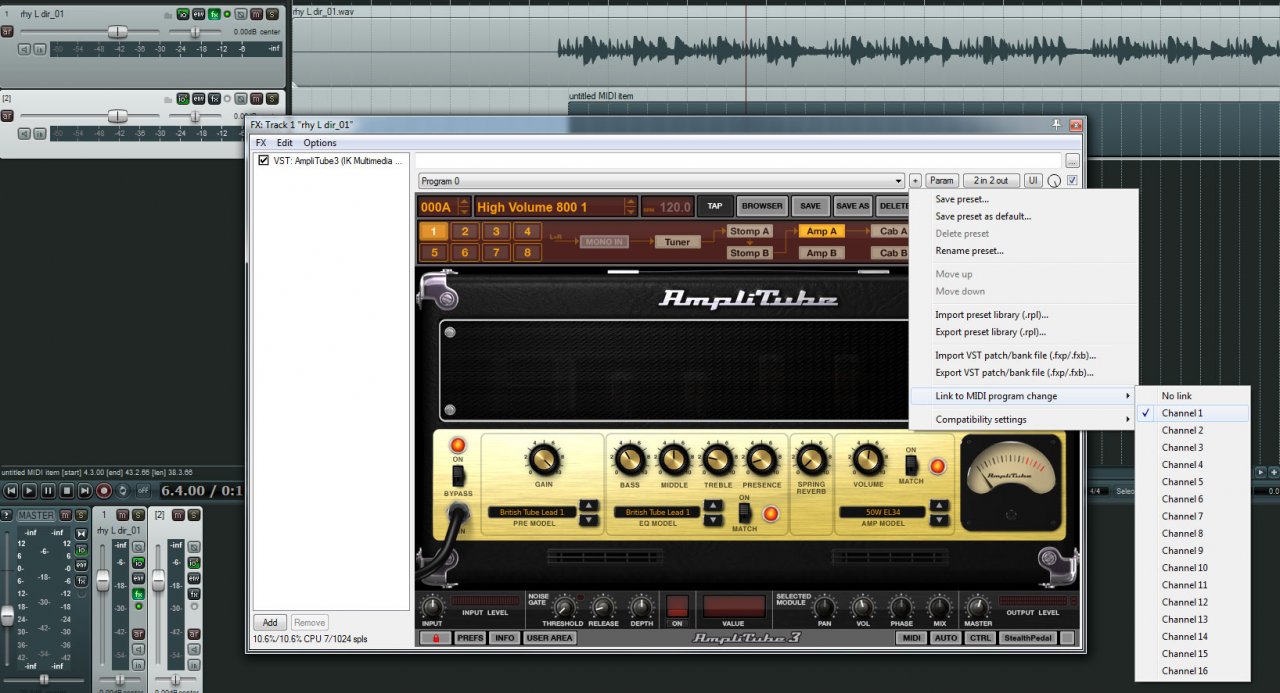The width and height of the screenshot is (1280, 693).
Task: Click track 1 volume fader in track panel
Action: pos(117,32)
